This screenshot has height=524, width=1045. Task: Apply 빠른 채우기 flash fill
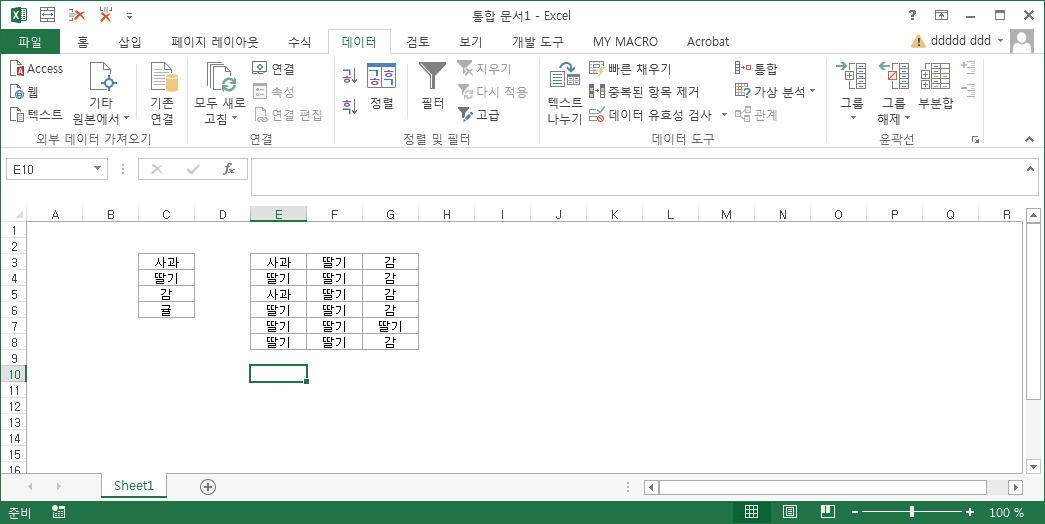(630, 68)
